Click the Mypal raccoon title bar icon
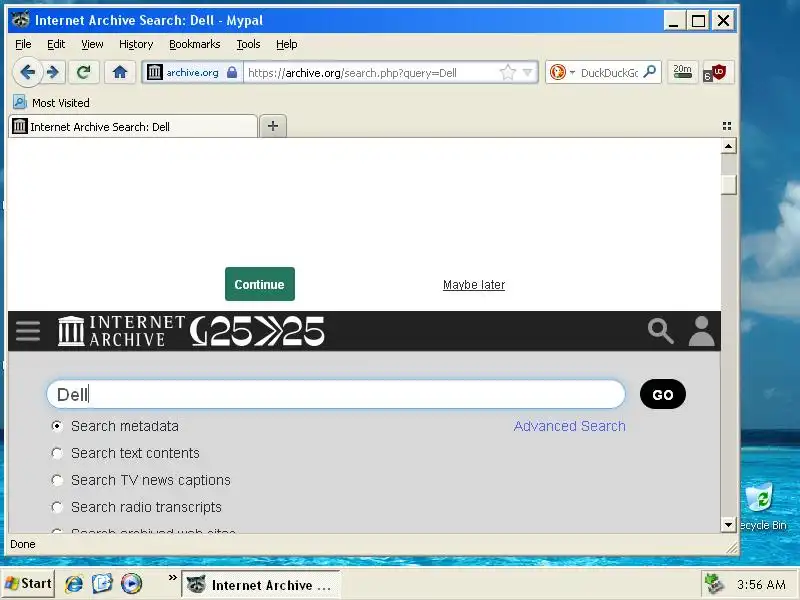 point(21,20)
